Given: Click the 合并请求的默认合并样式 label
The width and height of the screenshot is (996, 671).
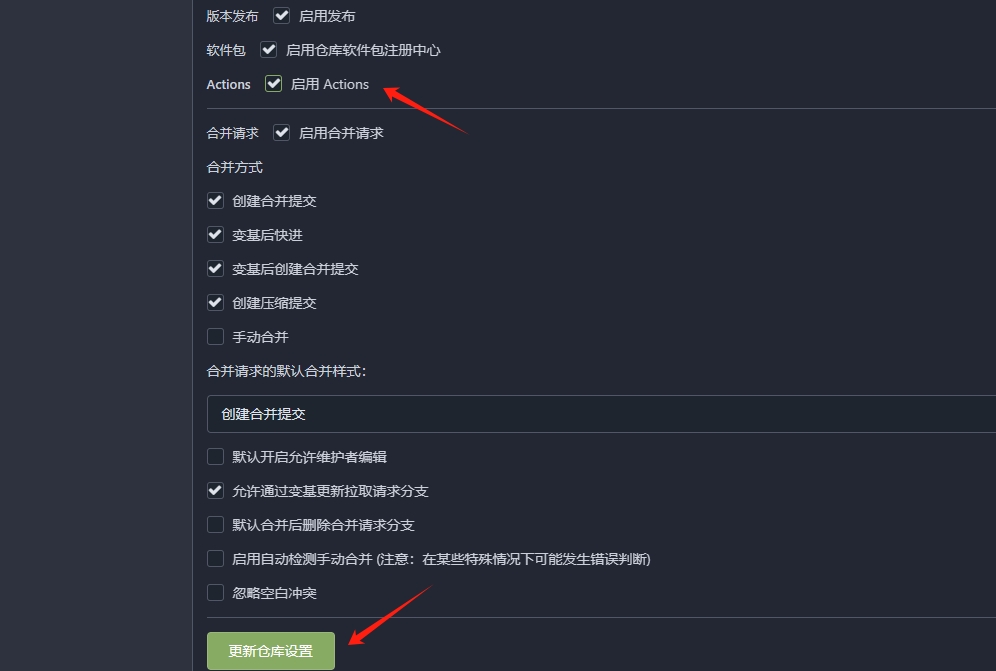Looking at the screenshot, I should [x=286, y=371].
